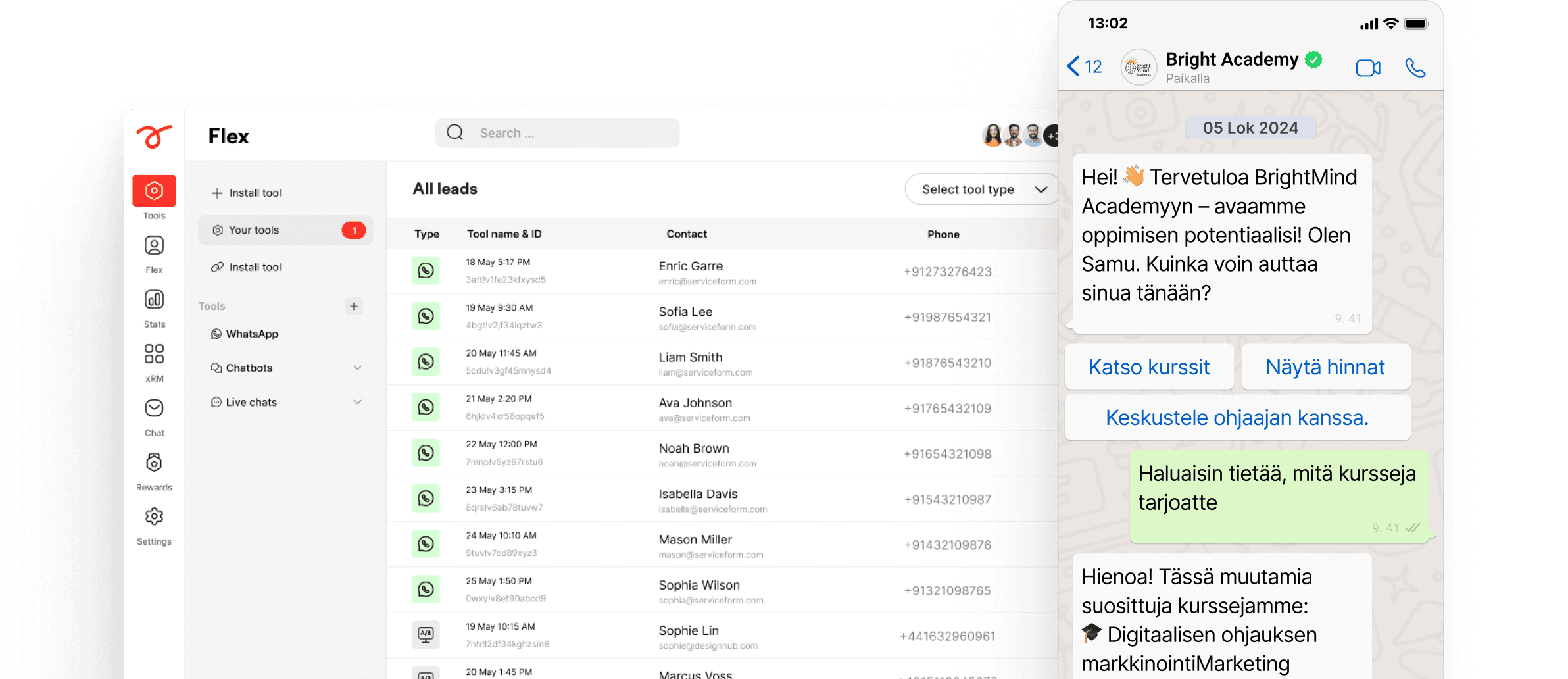Open the Stats panel icon
The width and height of the screenshot is (1568, 679).
pos(154,301)
